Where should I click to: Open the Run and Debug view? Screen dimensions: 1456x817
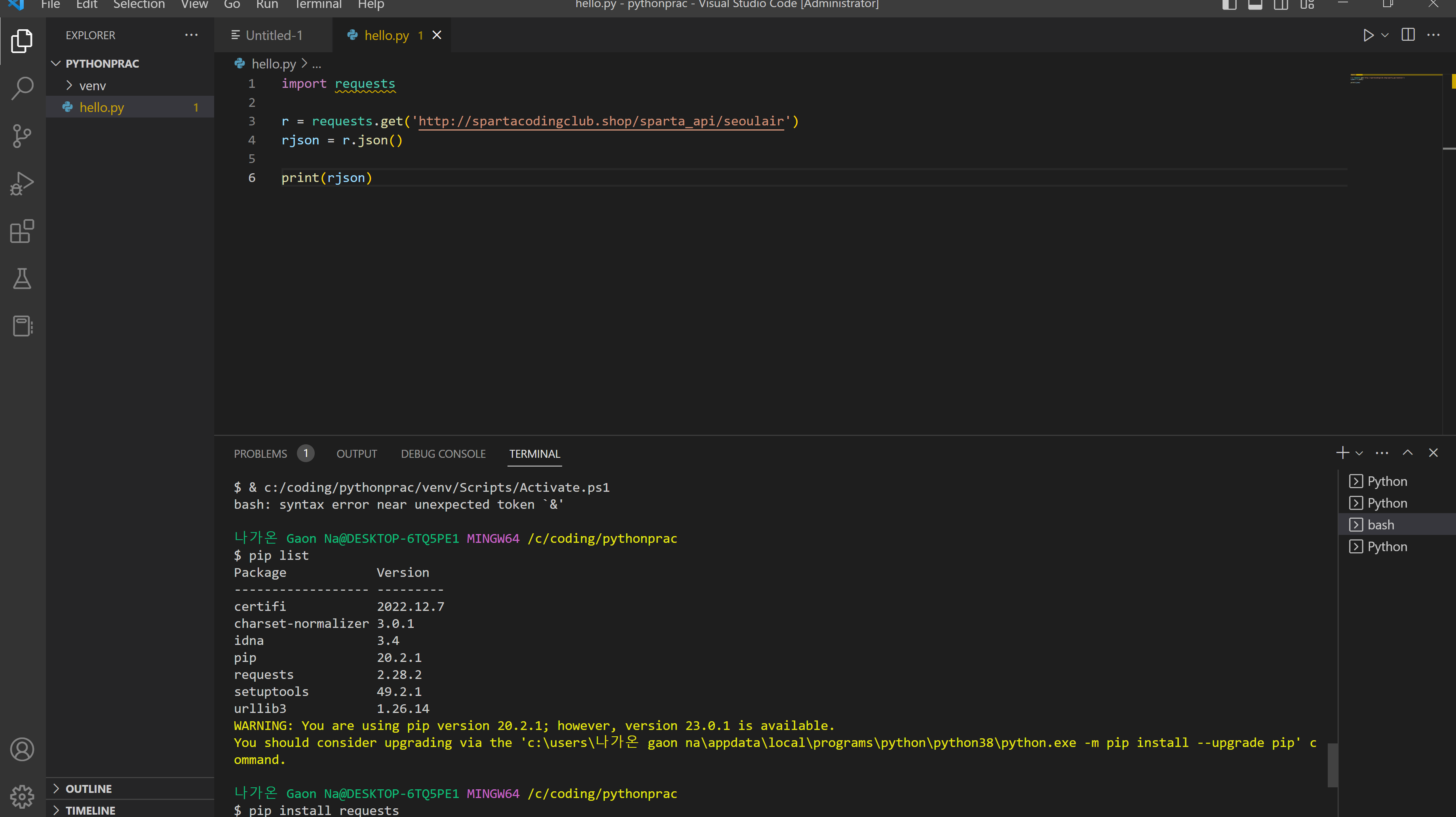point(22,184)
